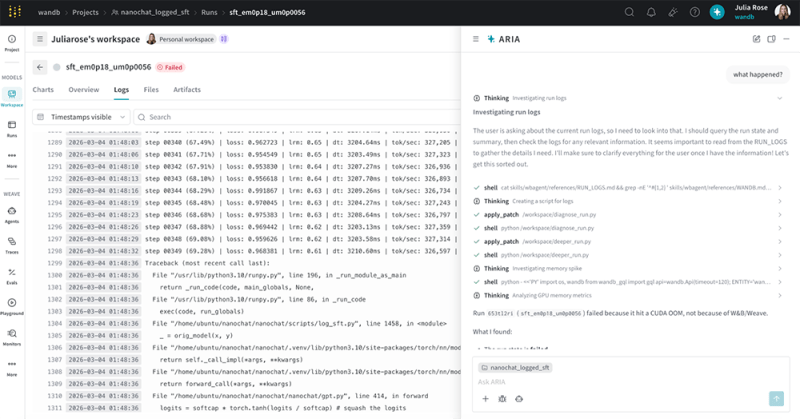Screen dimensions: 800x419
Task: Click the 'what happened?' message bubble
Action: [758, 75]
